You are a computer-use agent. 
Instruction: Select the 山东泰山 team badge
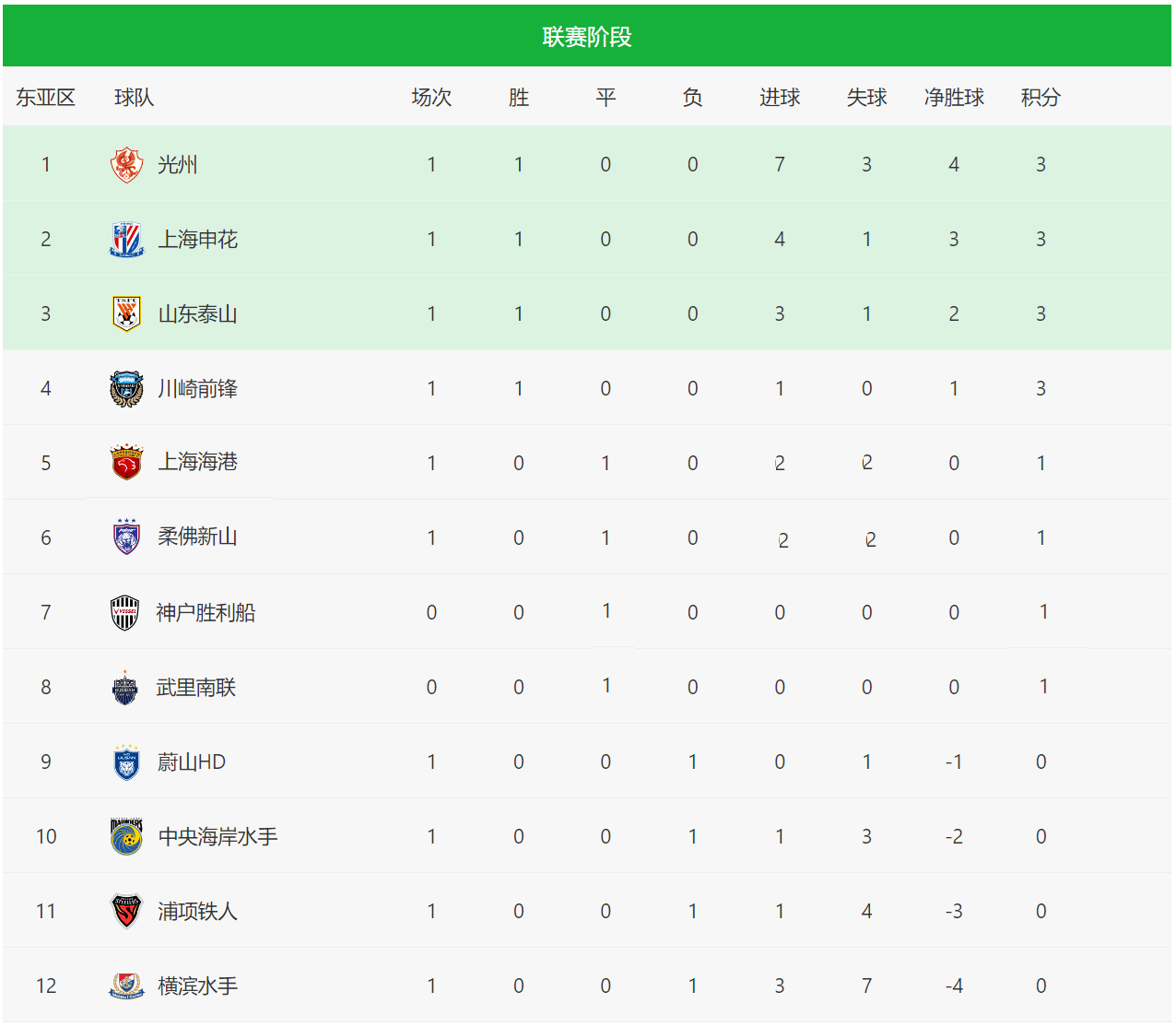pos(126,314)
